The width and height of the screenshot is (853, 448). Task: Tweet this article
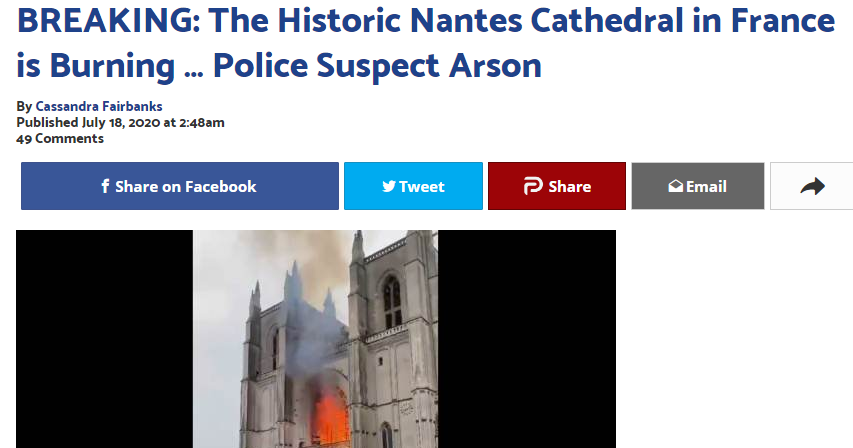413,186
